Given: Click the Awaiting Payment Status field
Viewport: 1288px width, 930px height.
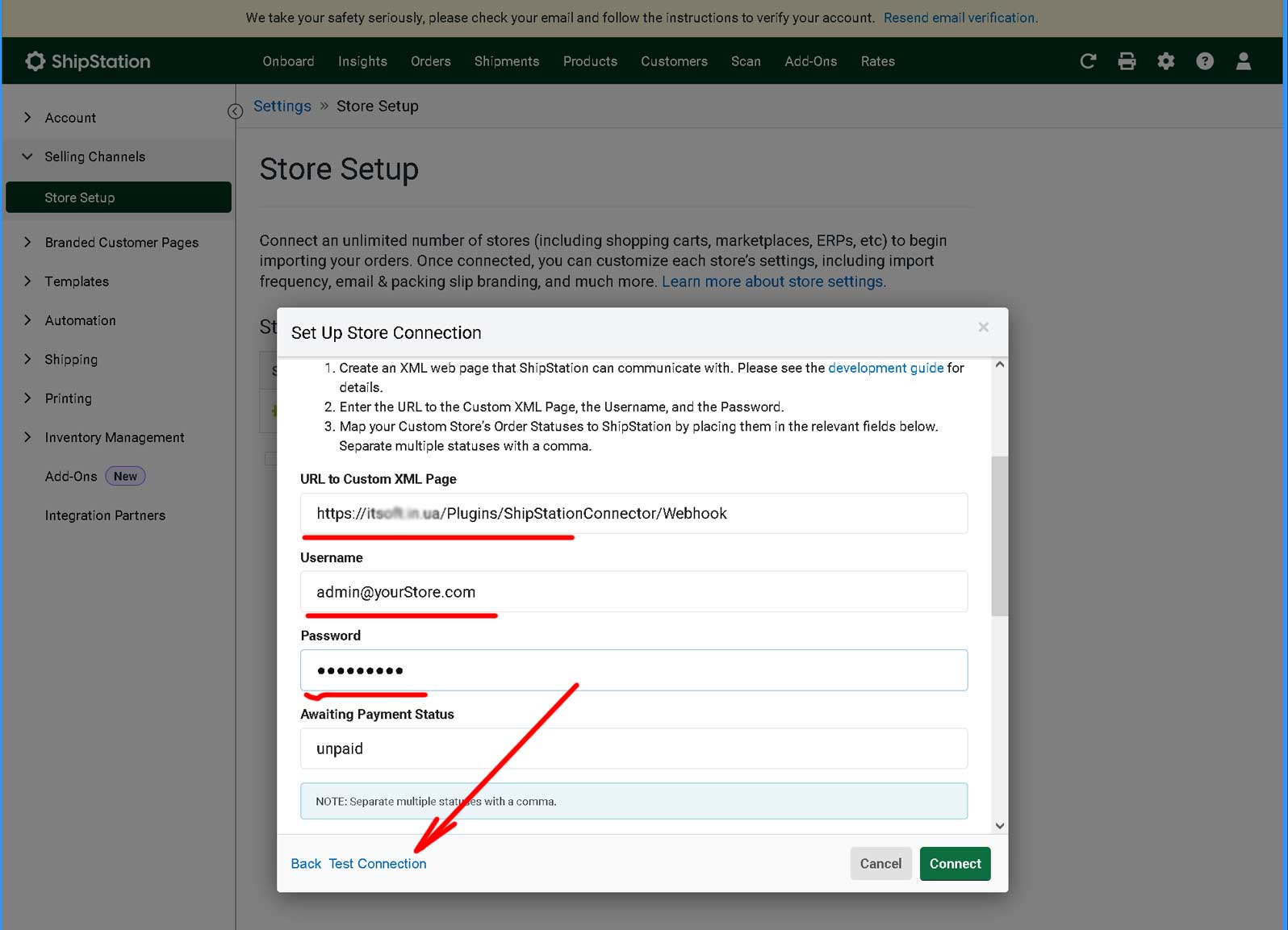Looking at the screenshot, I should 634,749.
